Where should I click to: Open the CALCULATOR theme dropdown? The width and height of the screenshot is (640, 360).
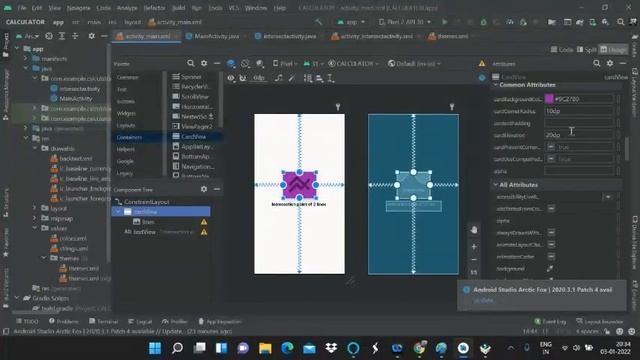pos(353,64)
